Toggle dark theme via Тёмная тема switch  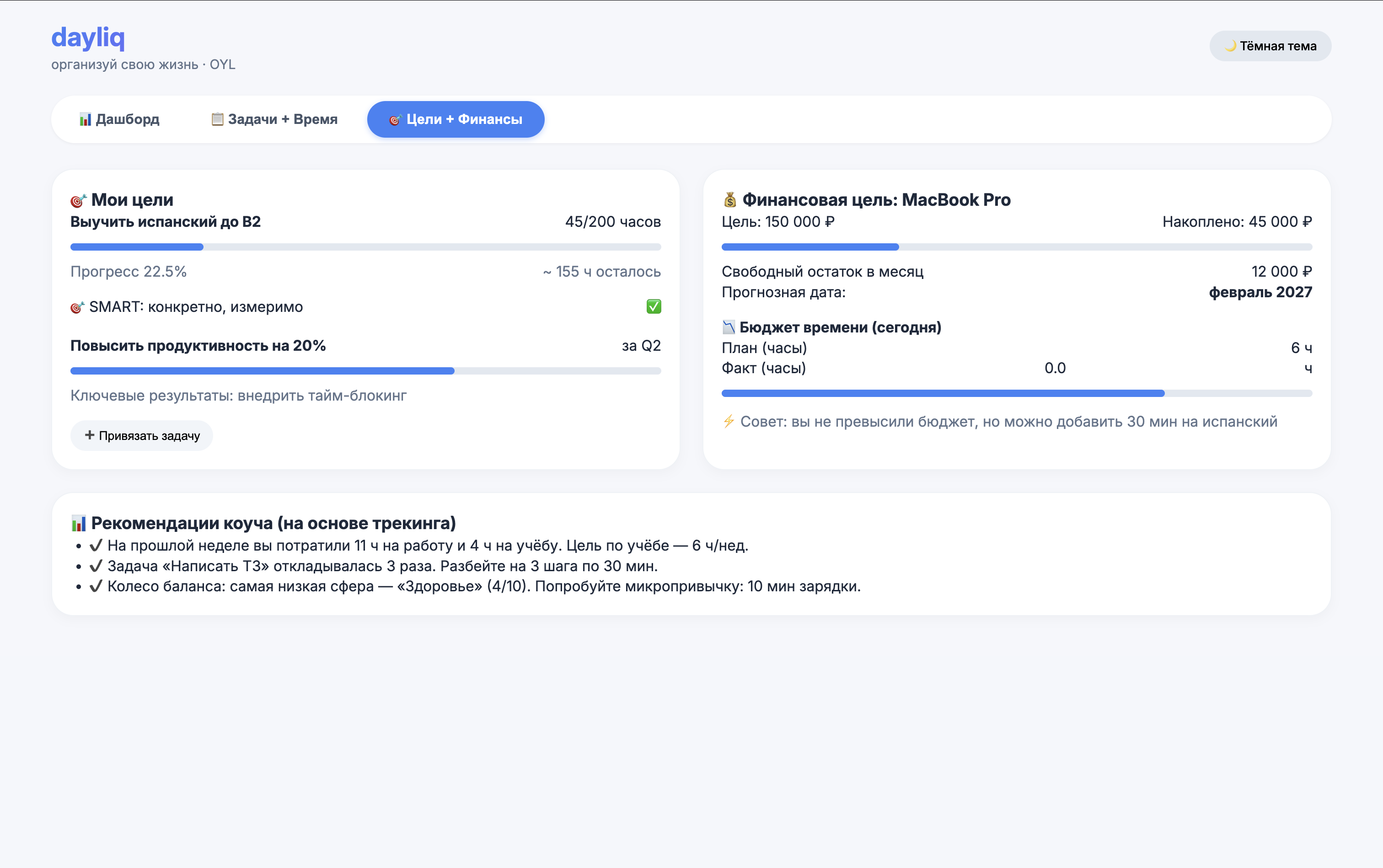tap(1269, 46)
